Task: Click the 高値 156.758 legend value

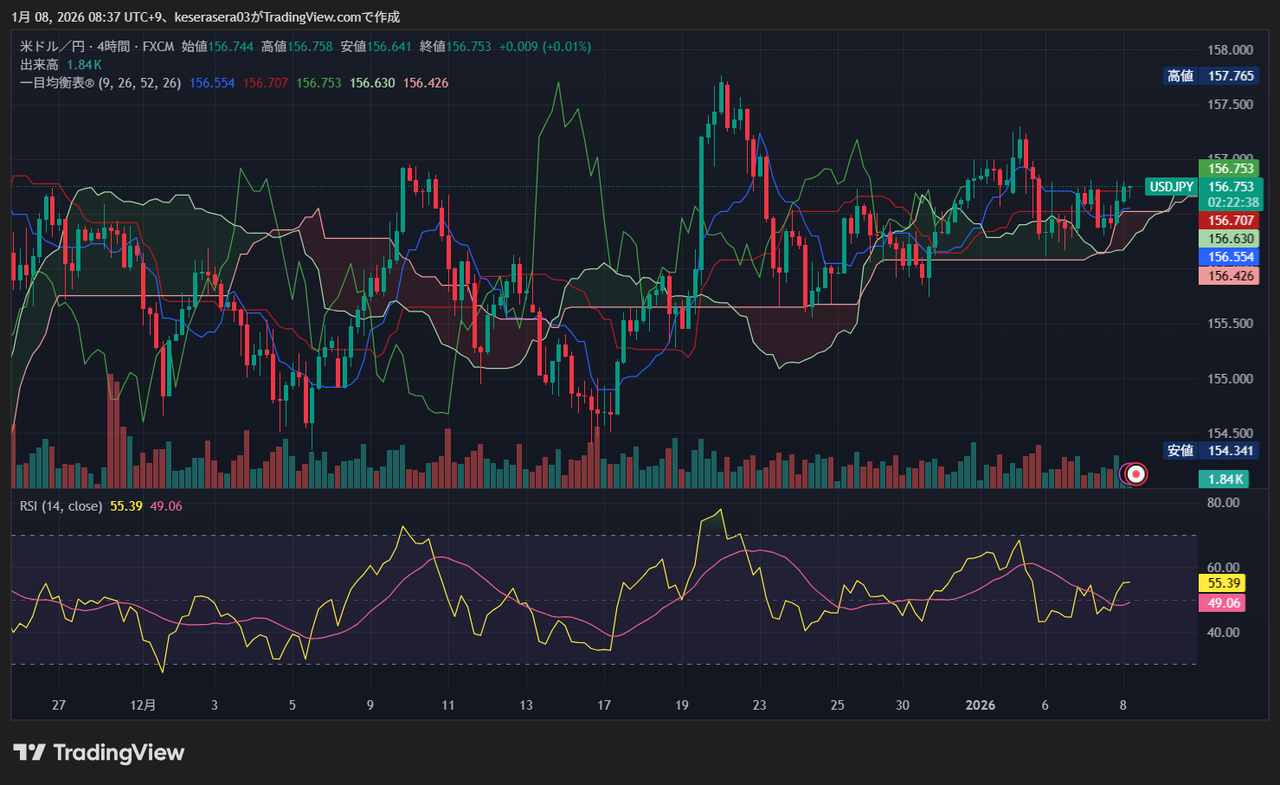Action: [297, 46]
